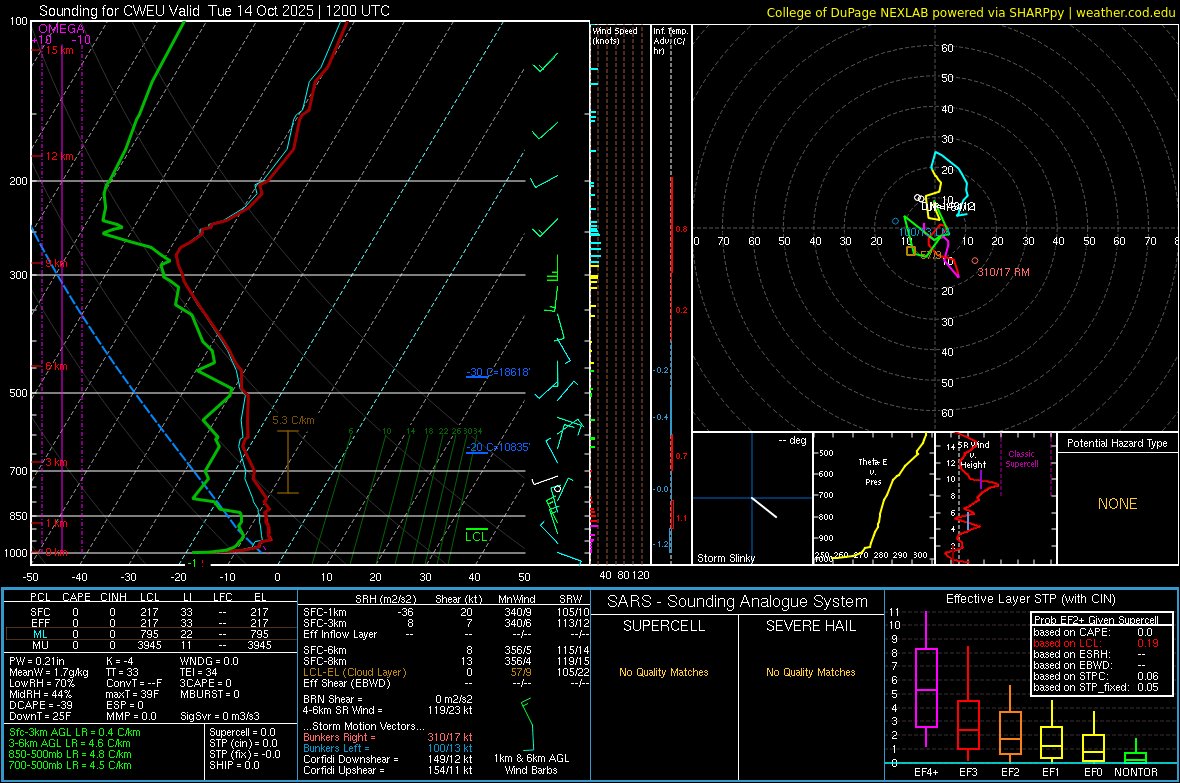Image resolution: width=1180 pixels, height=783 pixels.
Task: Select the MU parcel row
Action: tap(150, 645)
